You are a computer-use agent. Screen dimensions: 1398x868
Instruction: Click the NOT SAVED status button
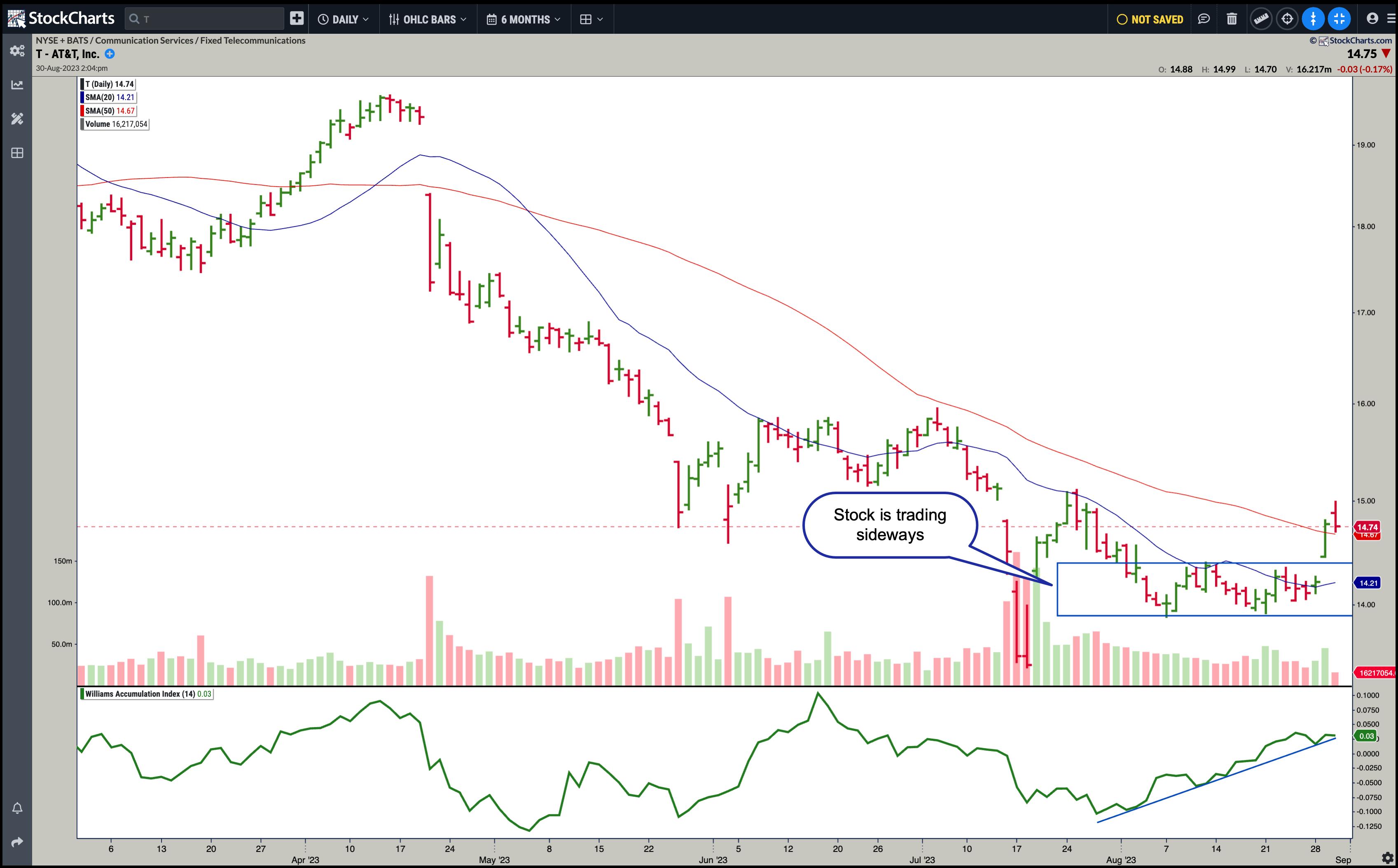[1150, 19]
